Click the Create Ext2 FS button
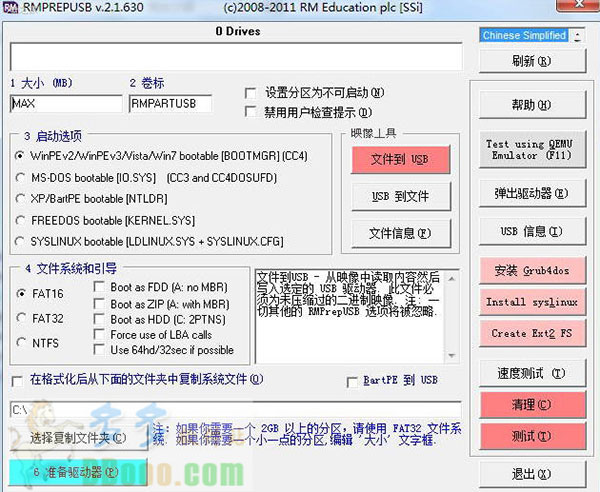 [532, 333]
